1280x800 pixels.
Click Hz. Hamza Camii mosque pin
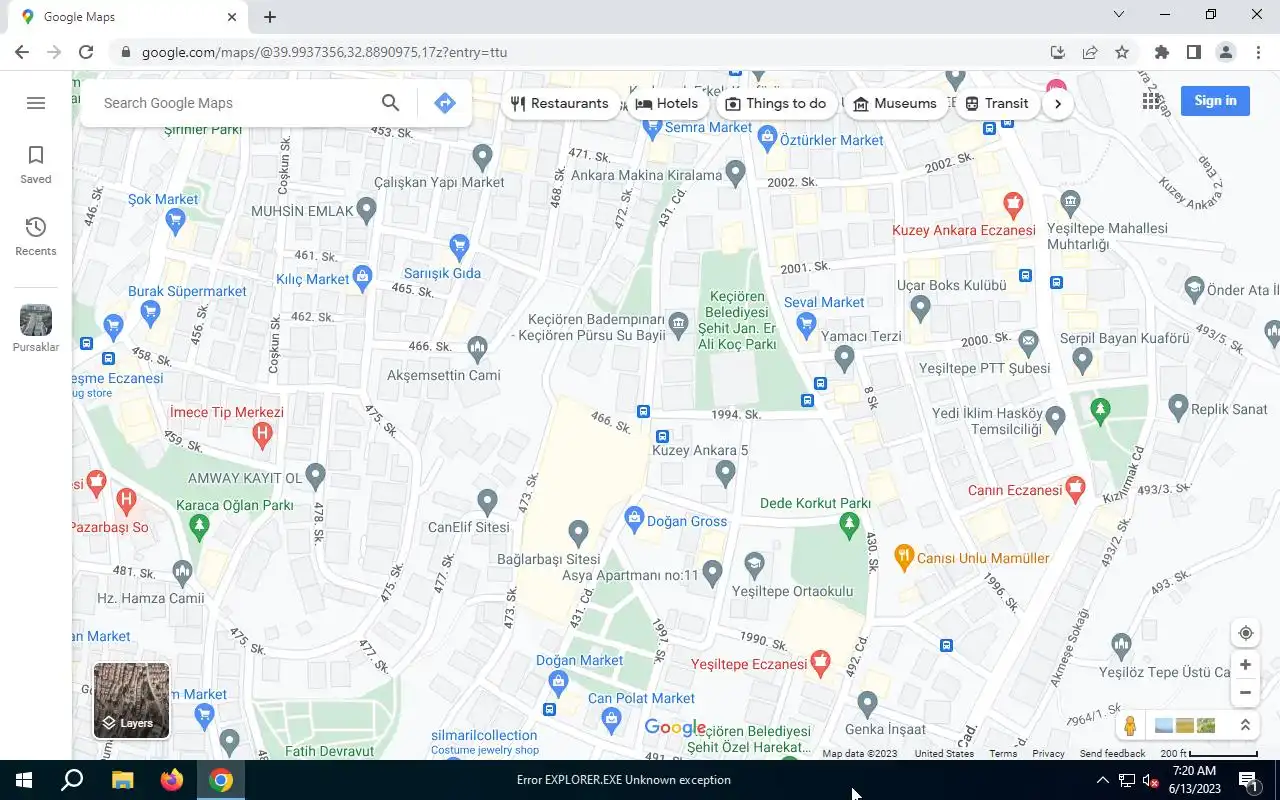point(181,571)
